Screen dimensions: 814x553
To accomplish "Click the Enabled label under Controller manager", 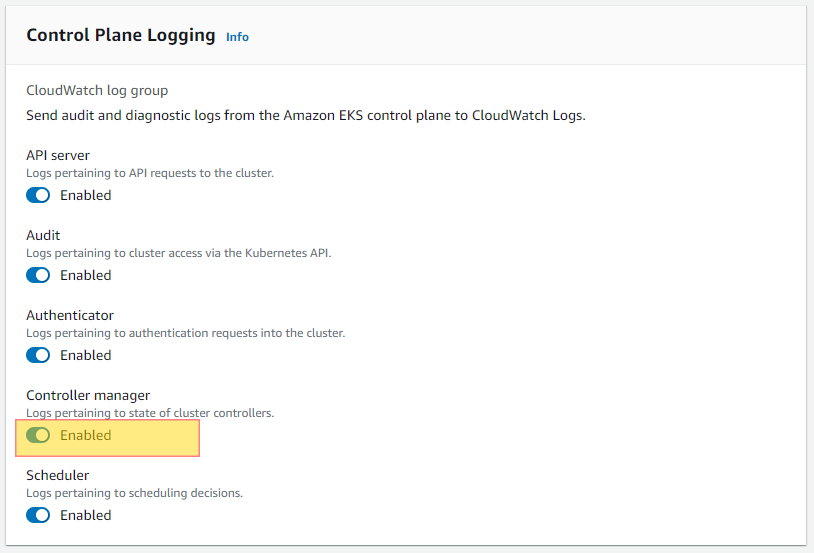I will [x=86, y=435].
